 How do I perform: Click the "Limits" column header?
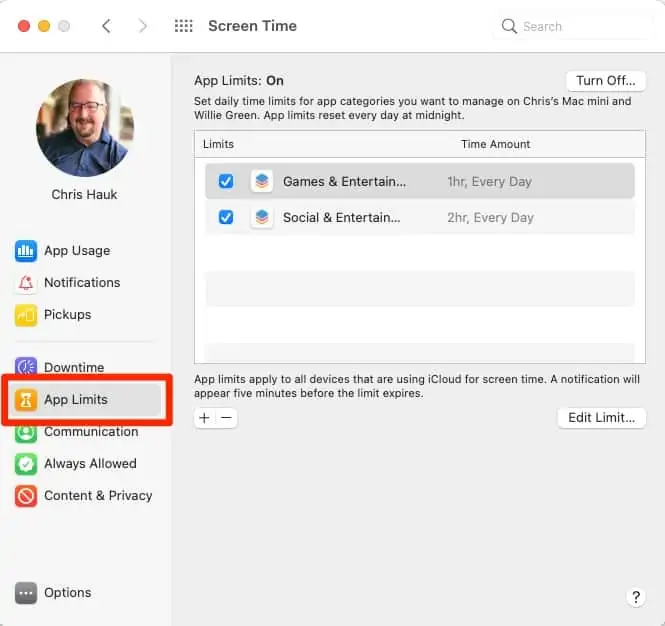[x=218, y=144]
